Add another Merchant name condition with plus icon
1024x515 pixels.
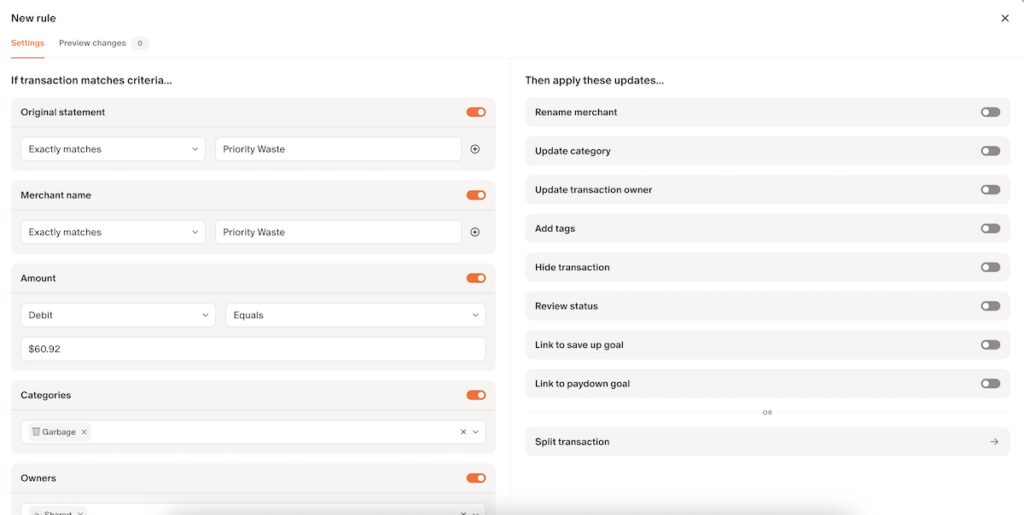tap(475, 232)
